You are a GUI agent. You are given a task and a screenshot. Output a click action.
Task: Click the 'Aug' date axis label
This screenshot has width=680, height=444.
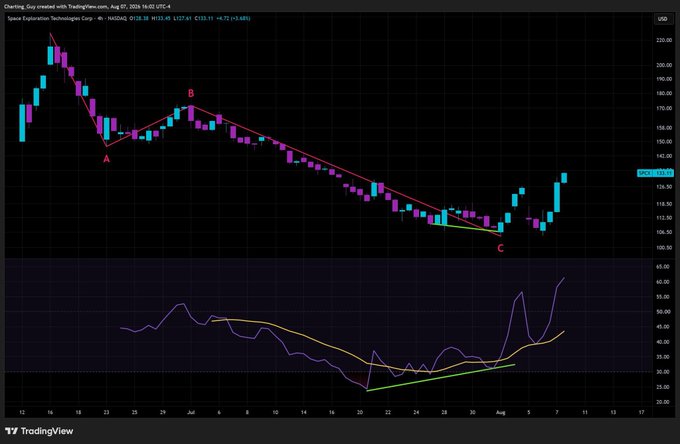500,412
